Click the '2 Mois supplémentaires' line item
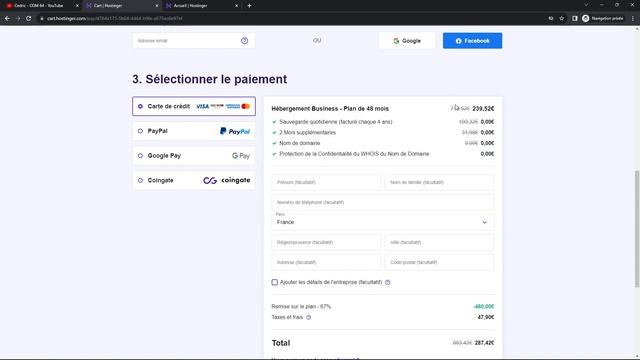 click(307, 132)
